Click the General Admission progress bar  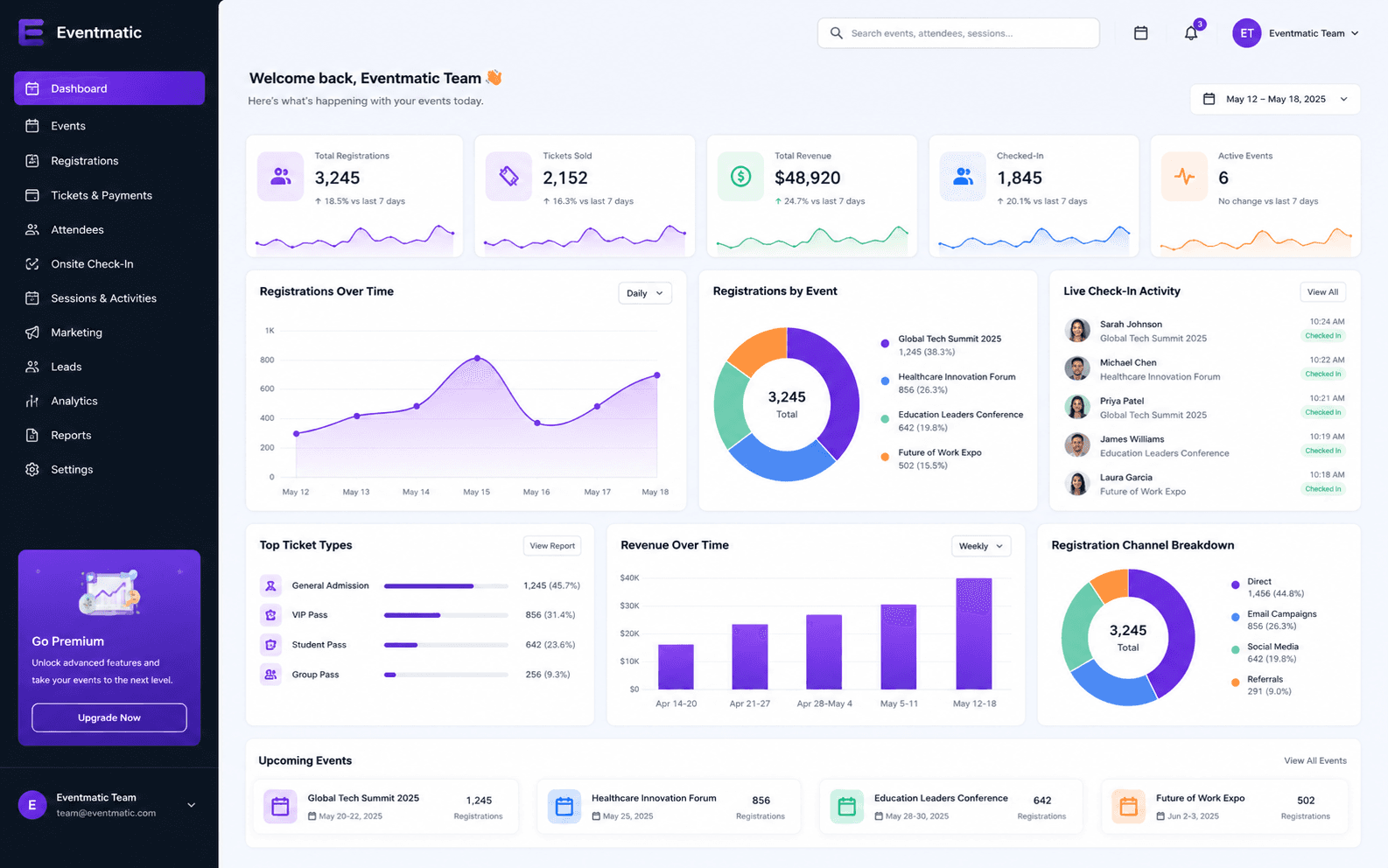click(446, 586)
